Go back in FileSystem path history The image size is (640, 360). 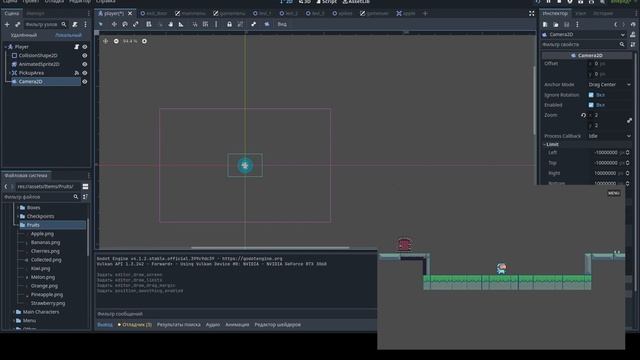[6, 187]
